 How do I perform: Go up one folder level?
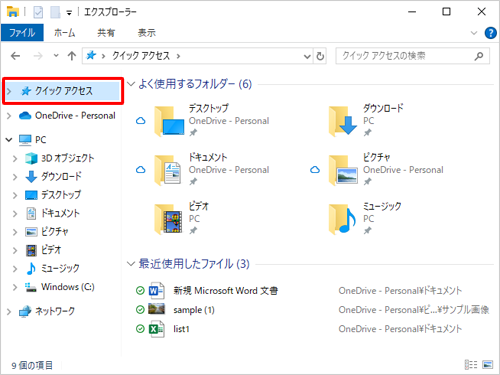pos(72,56)
